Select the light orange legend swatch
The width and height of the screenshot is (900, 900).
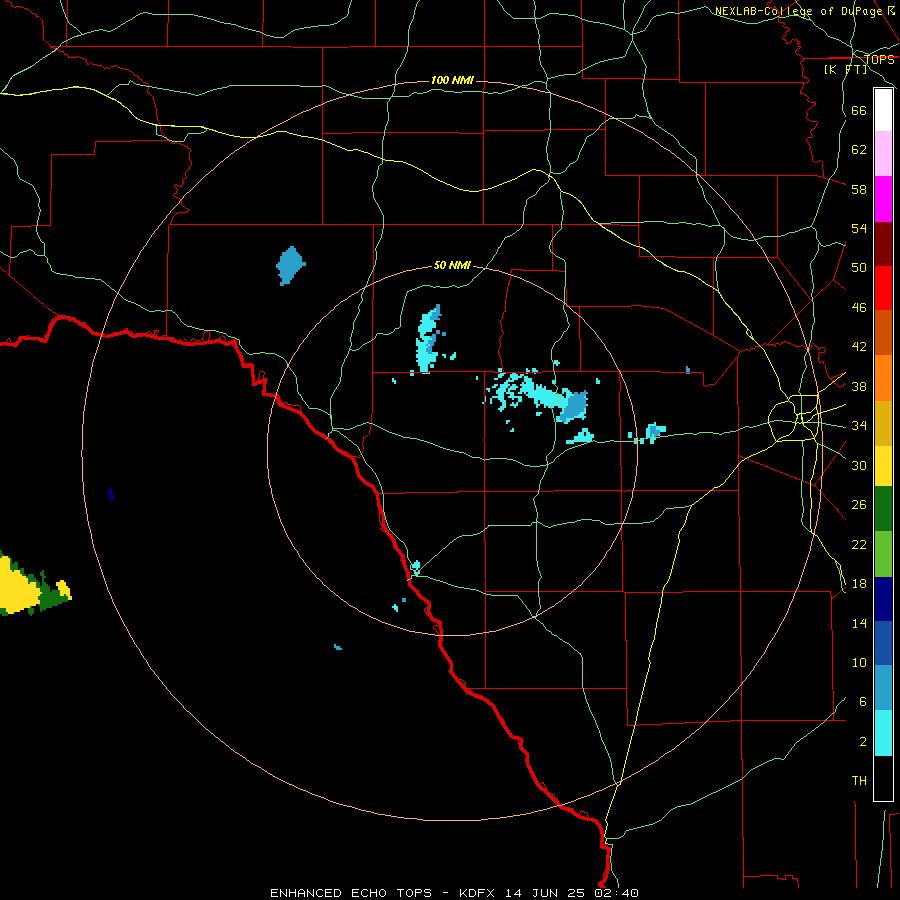[883, 378]
